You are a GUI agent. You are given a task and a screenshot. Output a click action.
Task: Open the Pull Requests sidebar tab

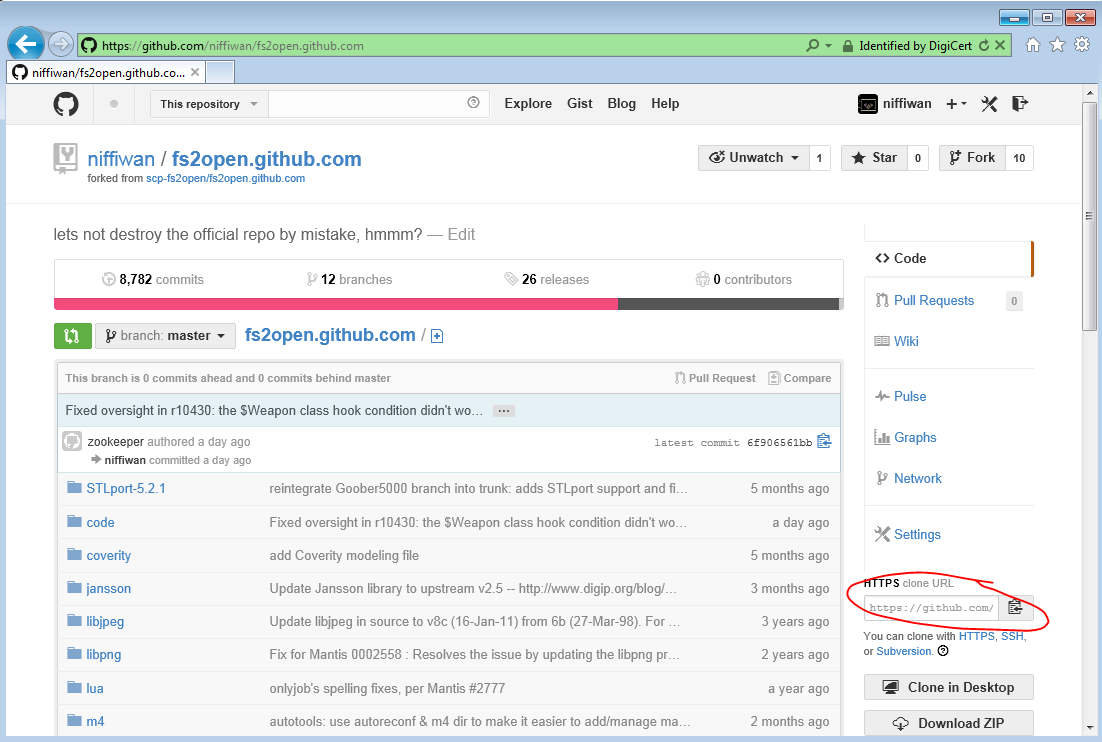pos(933,300)
